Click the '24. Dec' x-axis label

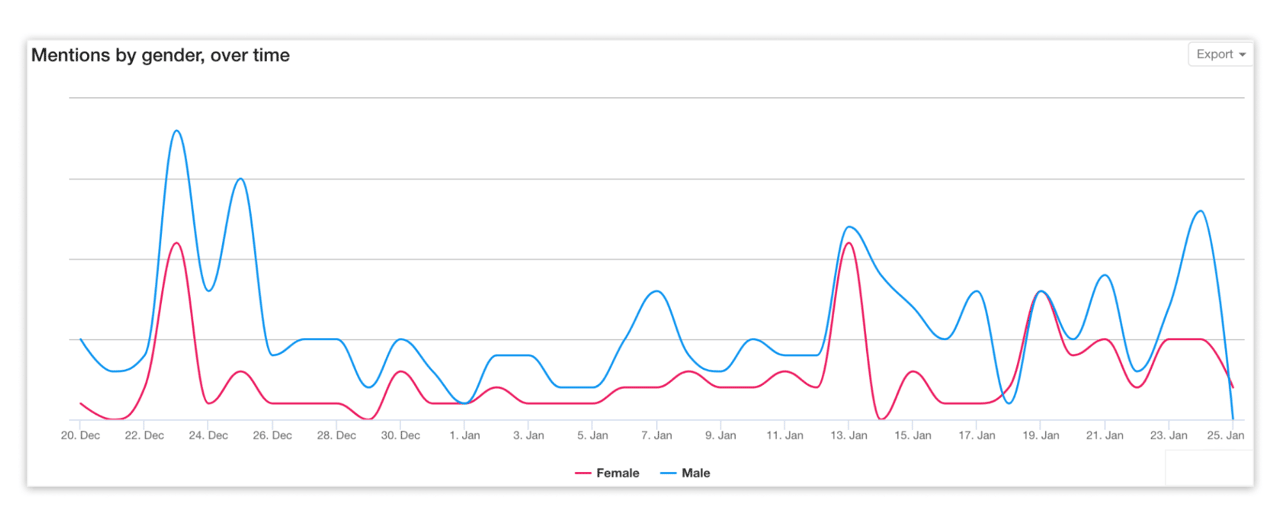208,436
